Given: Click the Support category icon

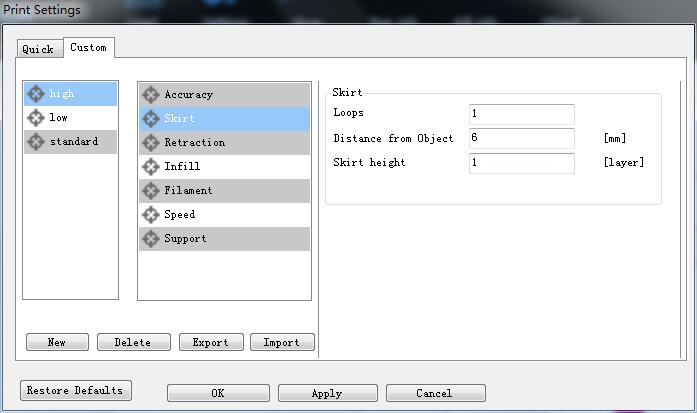Looking at the screenshot, I should 151,239.
